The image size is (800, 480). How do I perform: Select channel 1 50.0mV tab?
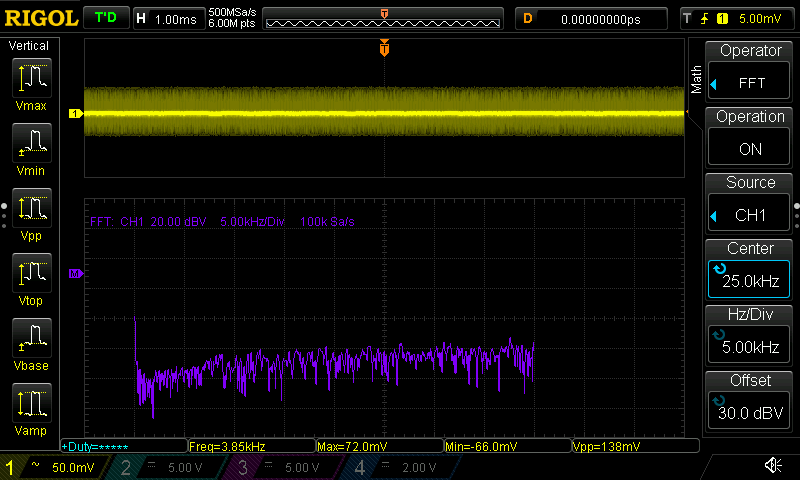[55, 467]
